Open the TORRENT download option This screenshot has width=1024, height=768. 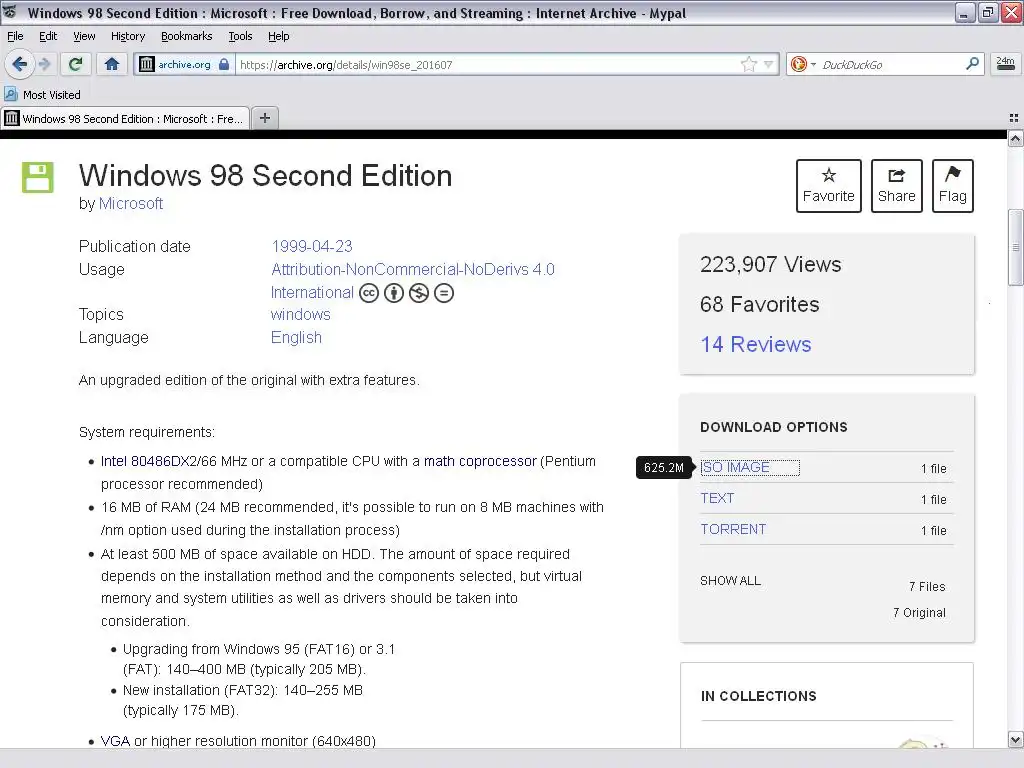733,529
